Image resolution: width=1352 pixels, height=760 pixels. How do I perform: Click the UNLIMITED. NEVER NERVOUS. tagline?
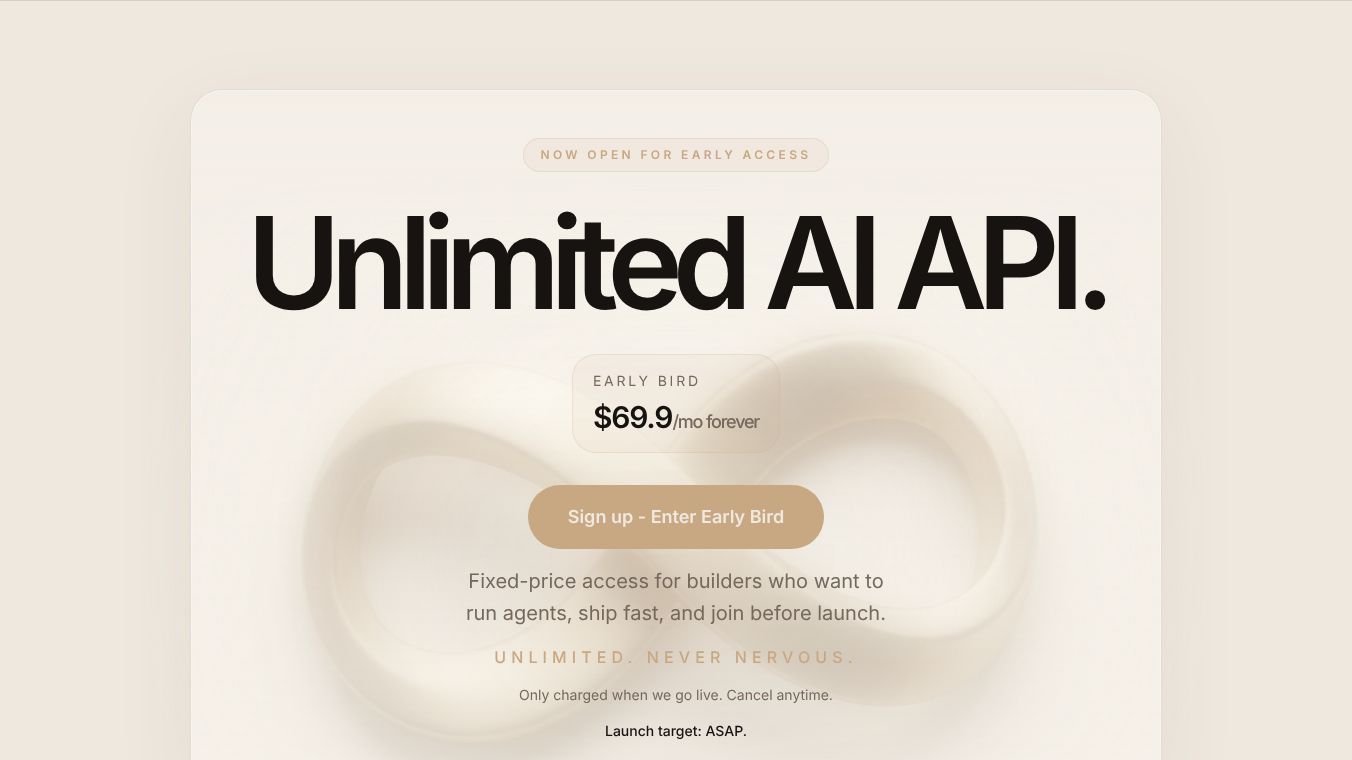675,657
